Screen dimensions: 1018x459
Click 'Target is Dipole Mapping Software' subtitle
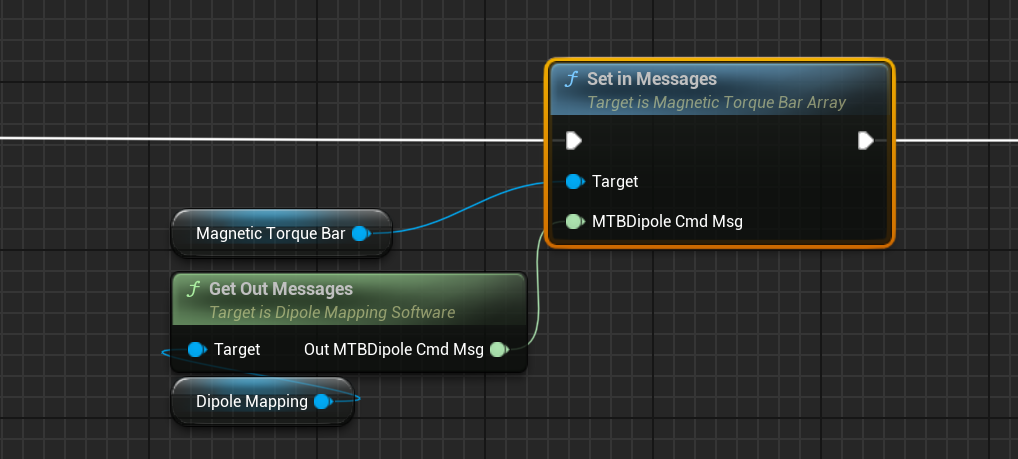pos(332,312)
